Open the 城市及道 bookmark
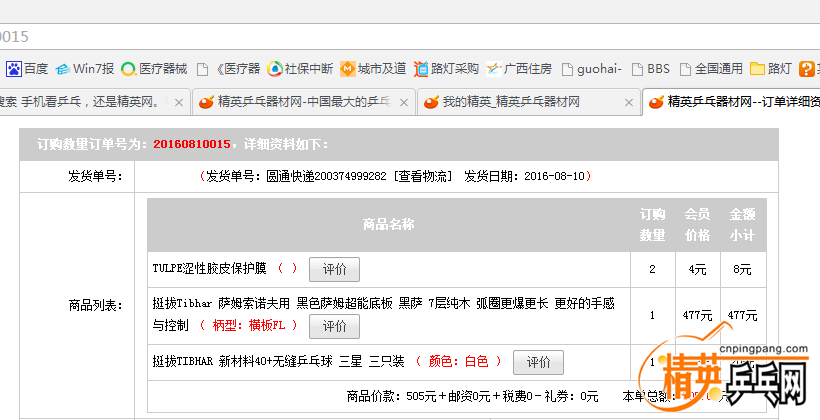 pyautogui.click(x=373, y=69)
